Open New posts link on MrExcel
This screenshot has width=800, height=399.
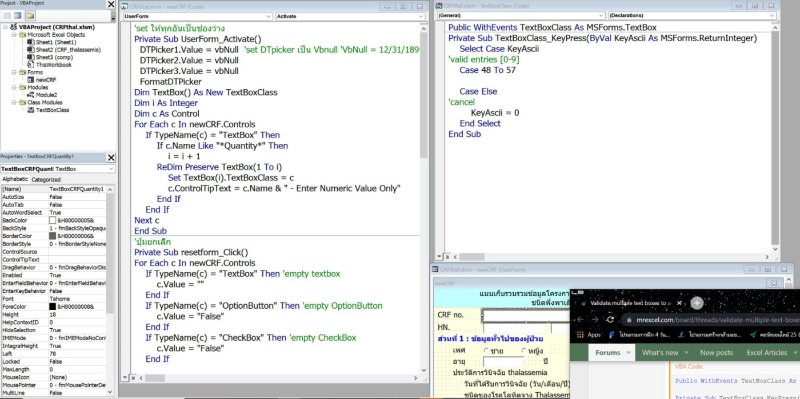pyautogui.click(x=716, y=353)
